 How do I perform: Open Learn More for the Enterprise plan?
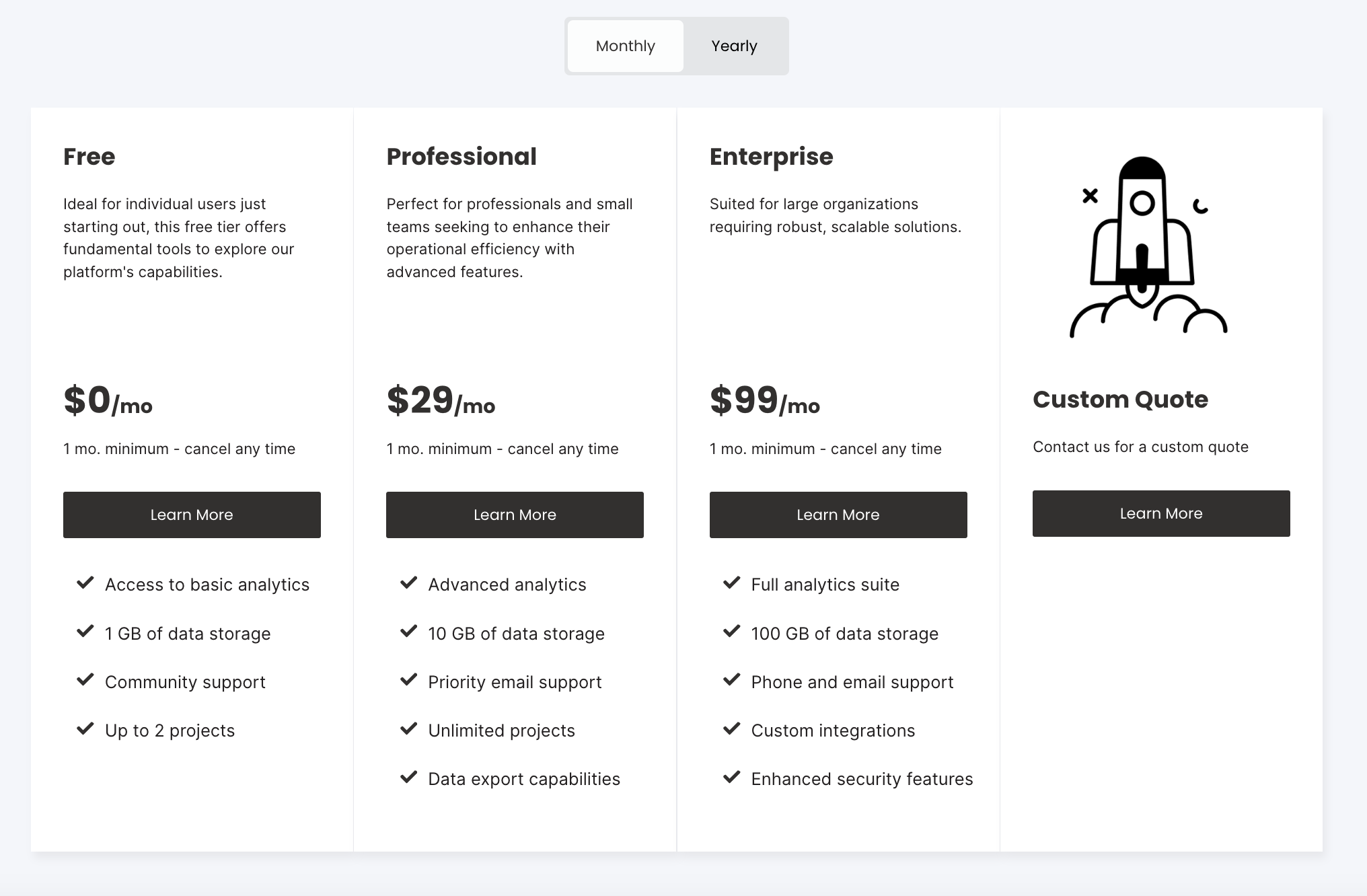838,515
